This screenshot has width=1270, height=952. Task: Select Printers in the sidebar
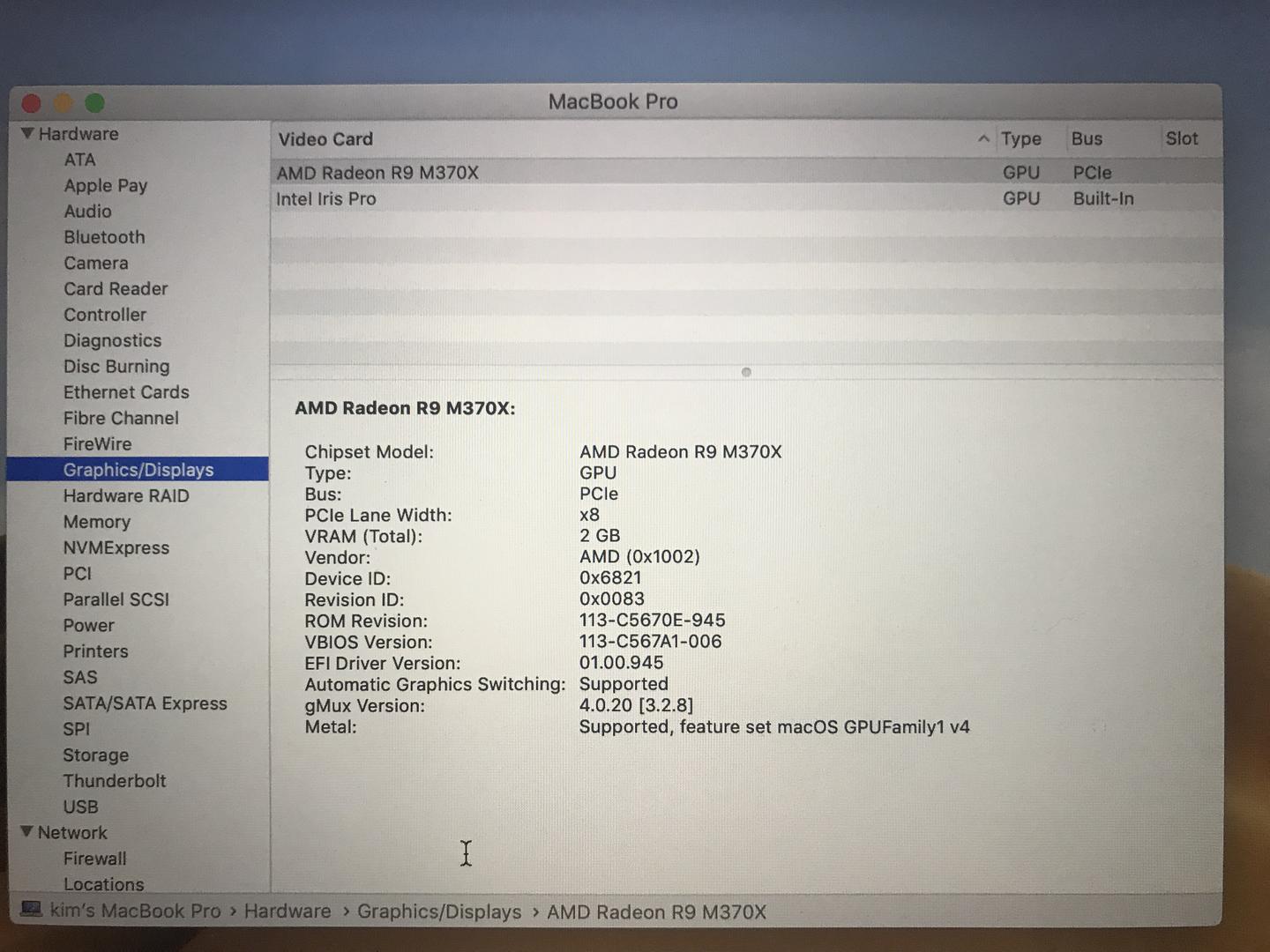point(95,651)
